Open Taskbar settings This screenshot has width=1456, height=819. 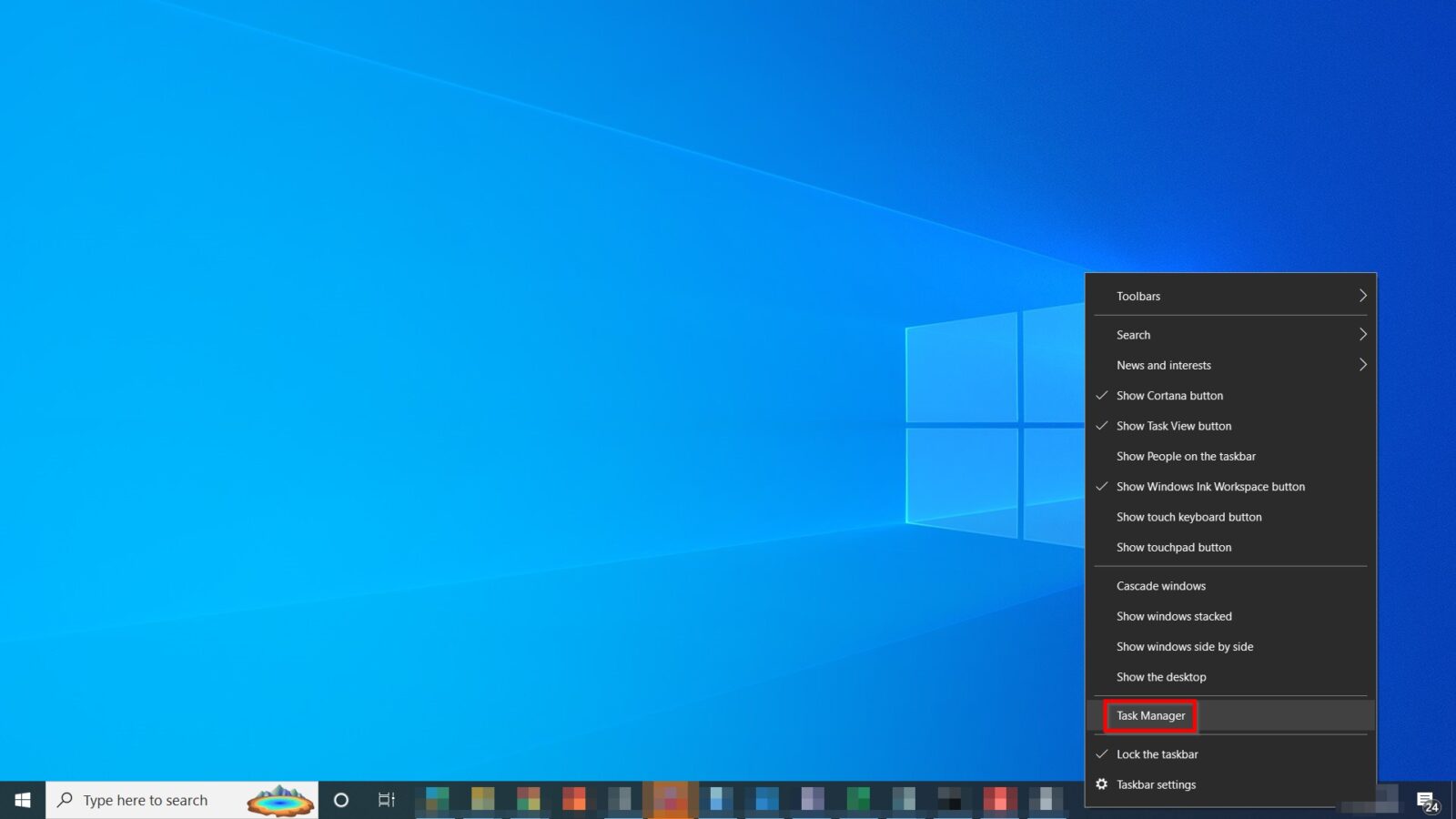pos(1156,784)
